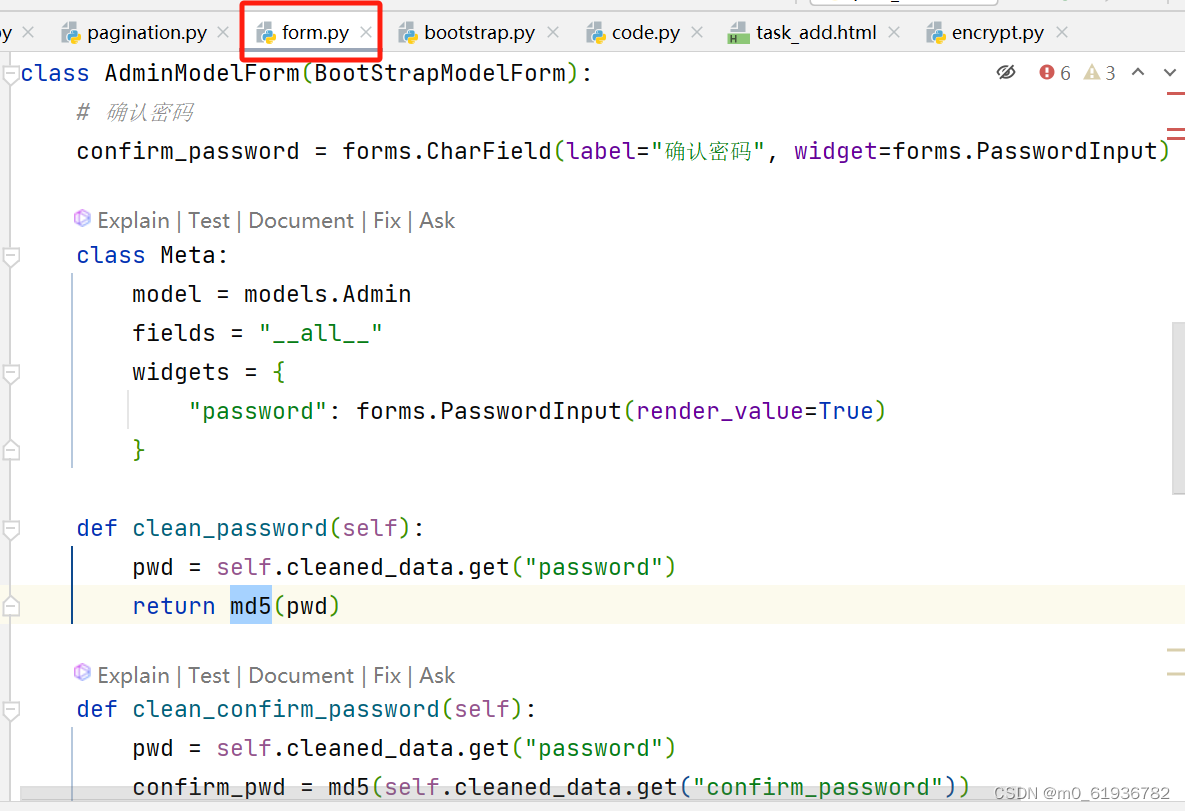Screen dimensions: 1185x811
Task: Click the Explain AI action link
Action: point(133,219)
